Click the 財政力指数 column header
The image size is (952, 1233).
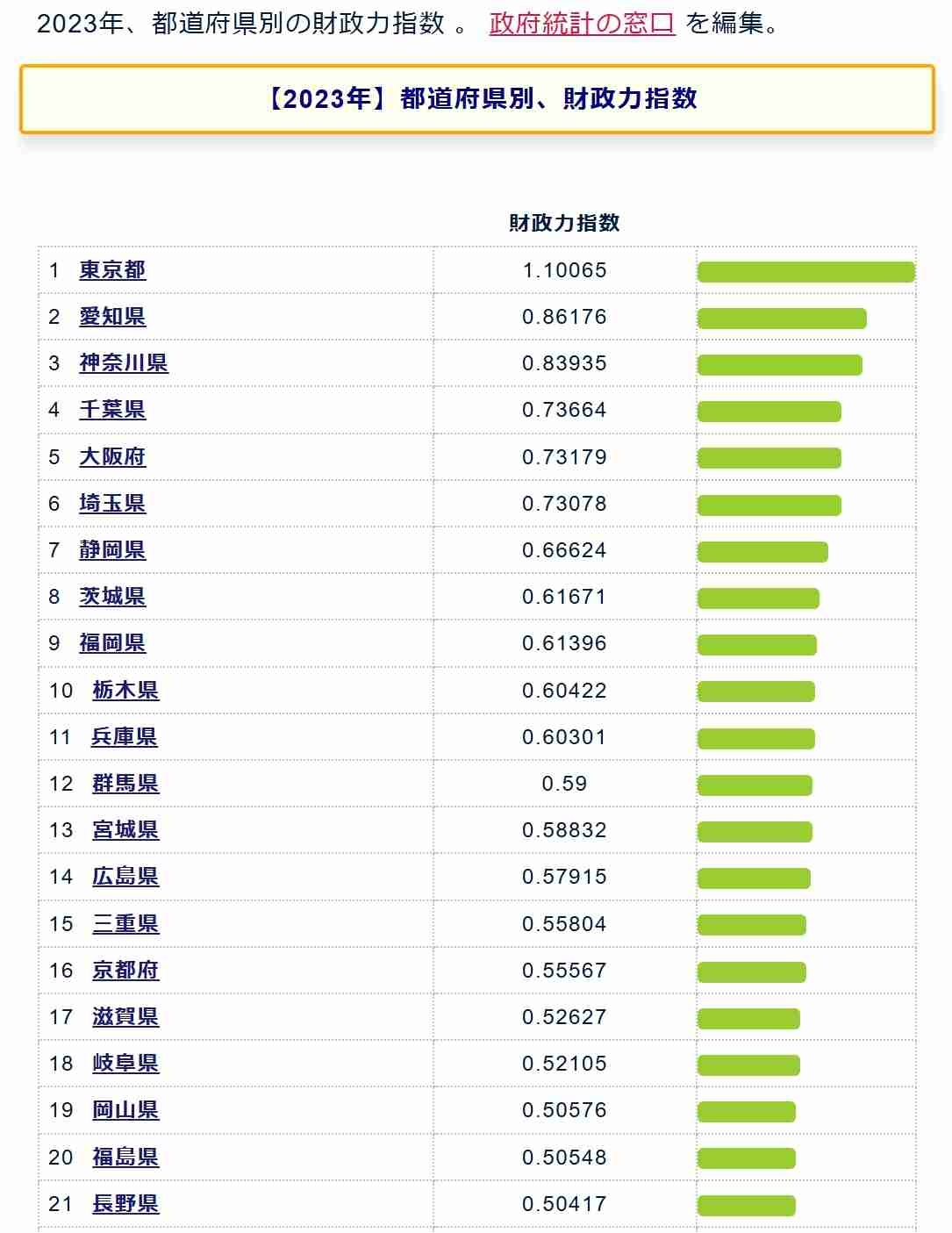pos(564,223)
